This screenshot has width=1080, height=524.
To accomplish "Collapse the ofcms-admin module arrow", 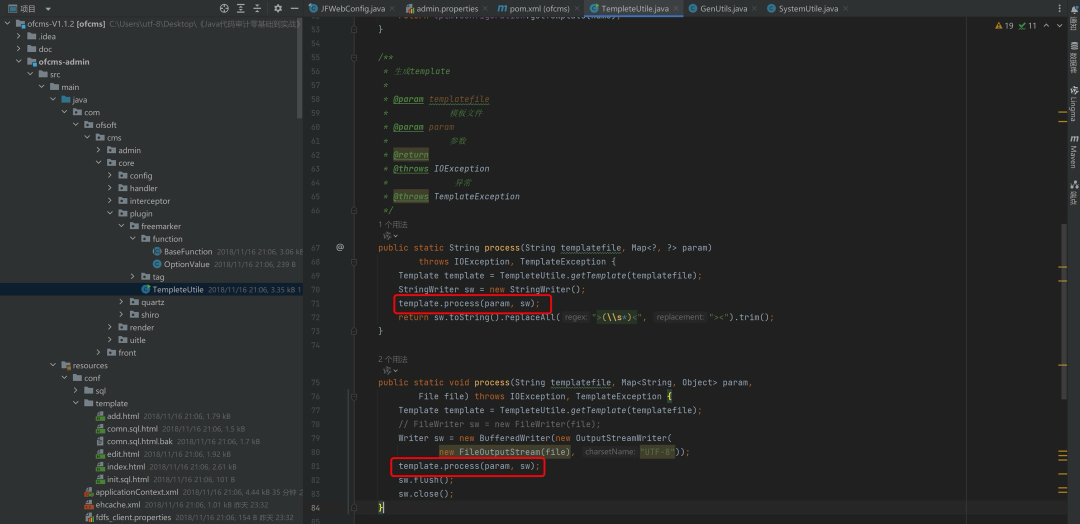I will pos(19,61).
